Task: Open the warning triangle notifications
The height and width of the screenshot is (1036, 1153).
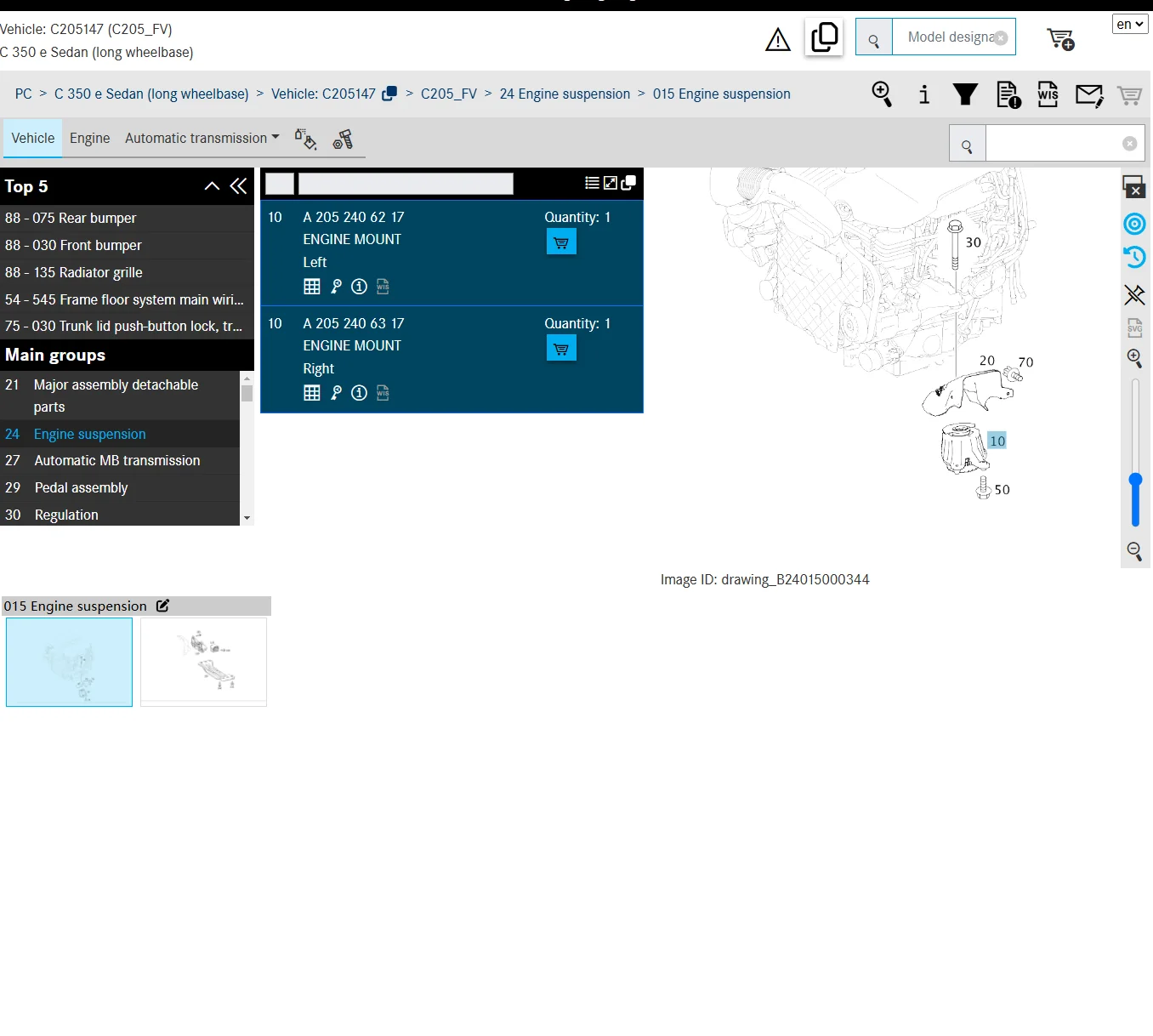Action: [x=778, y=39]
